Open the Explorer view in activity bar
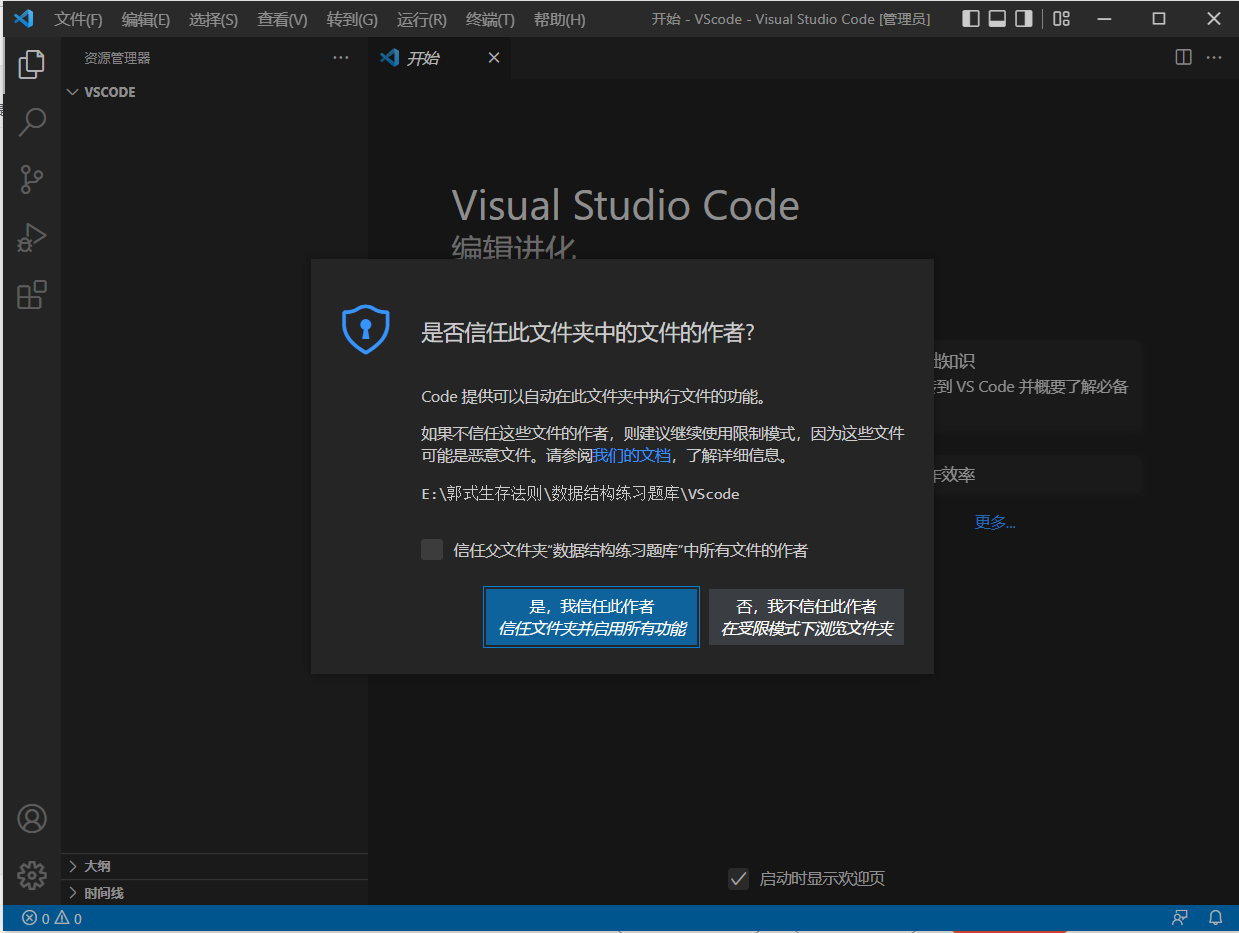The width and height of the screenshot is (1239, 933). [32, 65]
